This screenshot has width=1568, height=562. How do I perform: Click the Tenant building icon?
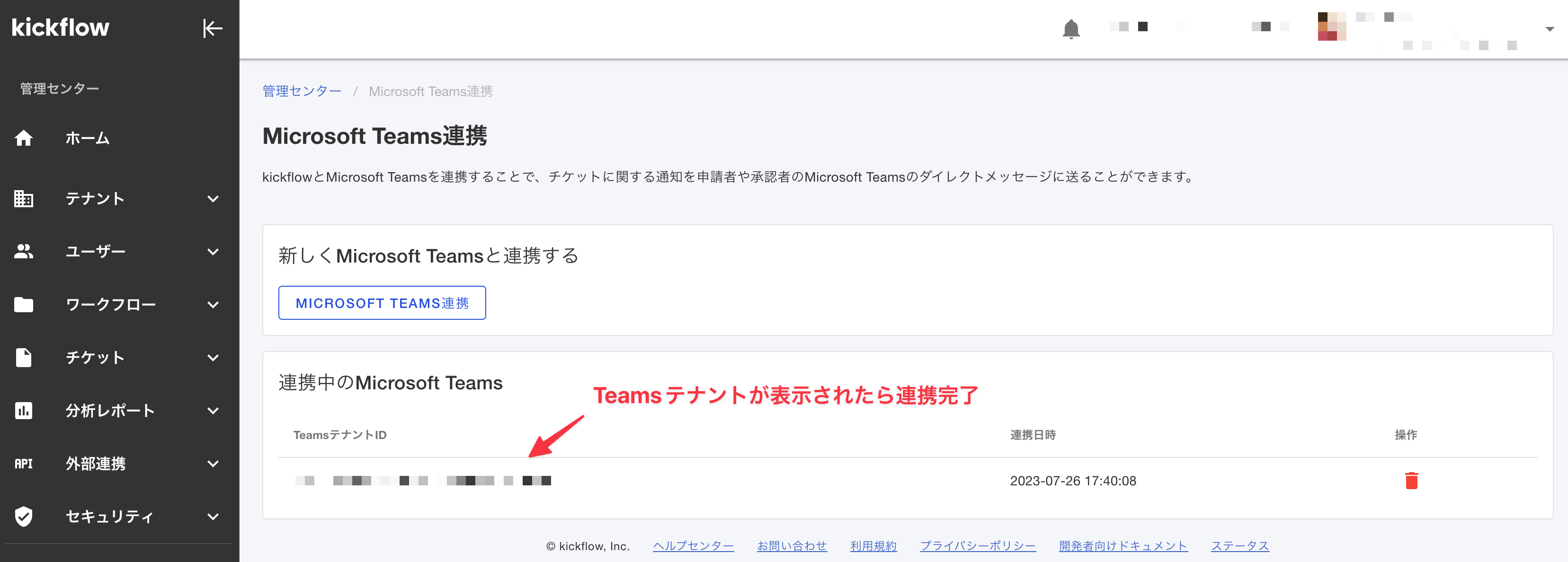click(x=24, y=199)
